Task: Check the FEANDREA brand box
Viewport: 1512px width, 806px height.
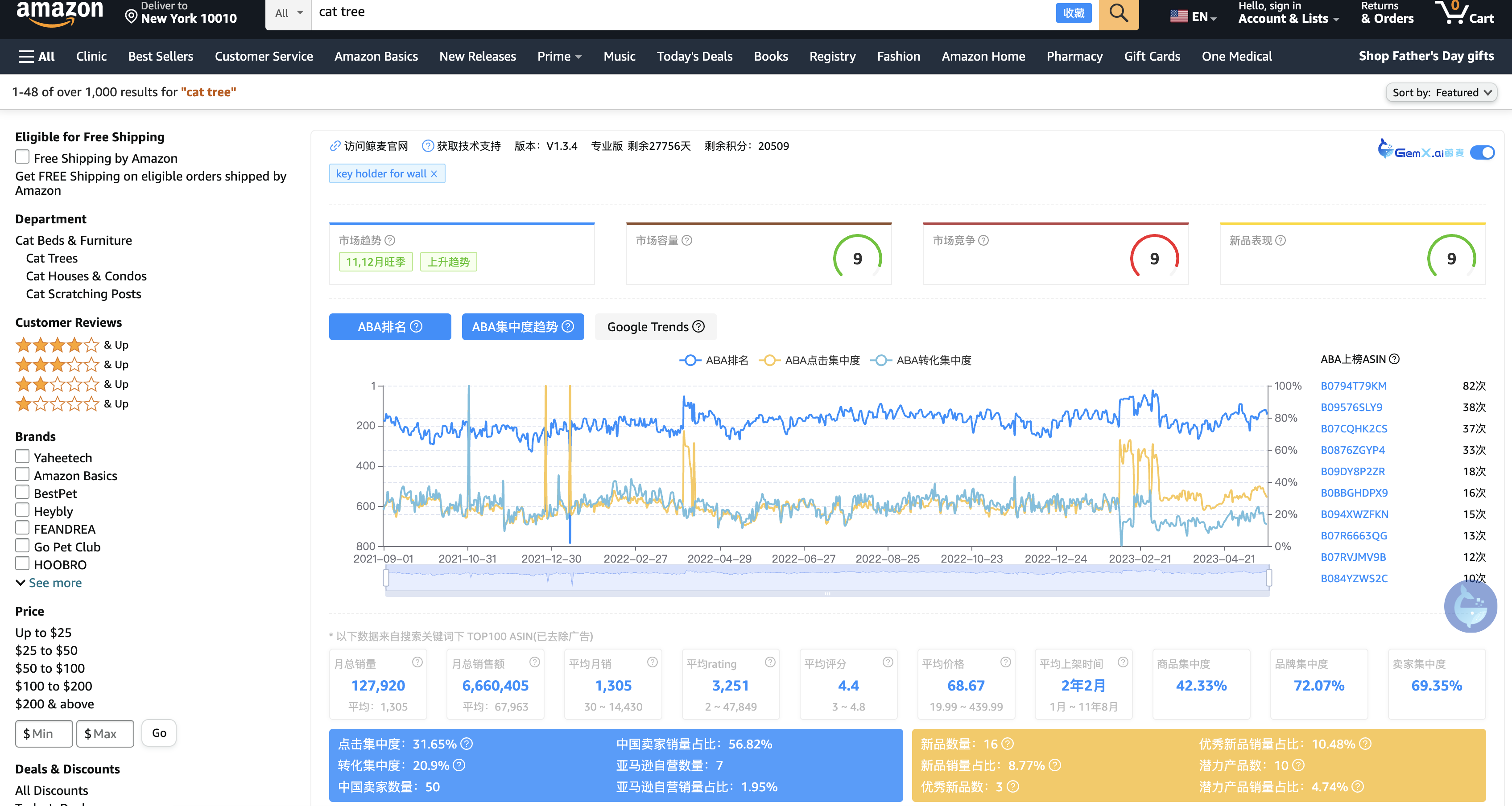Action: pos(22,527)
